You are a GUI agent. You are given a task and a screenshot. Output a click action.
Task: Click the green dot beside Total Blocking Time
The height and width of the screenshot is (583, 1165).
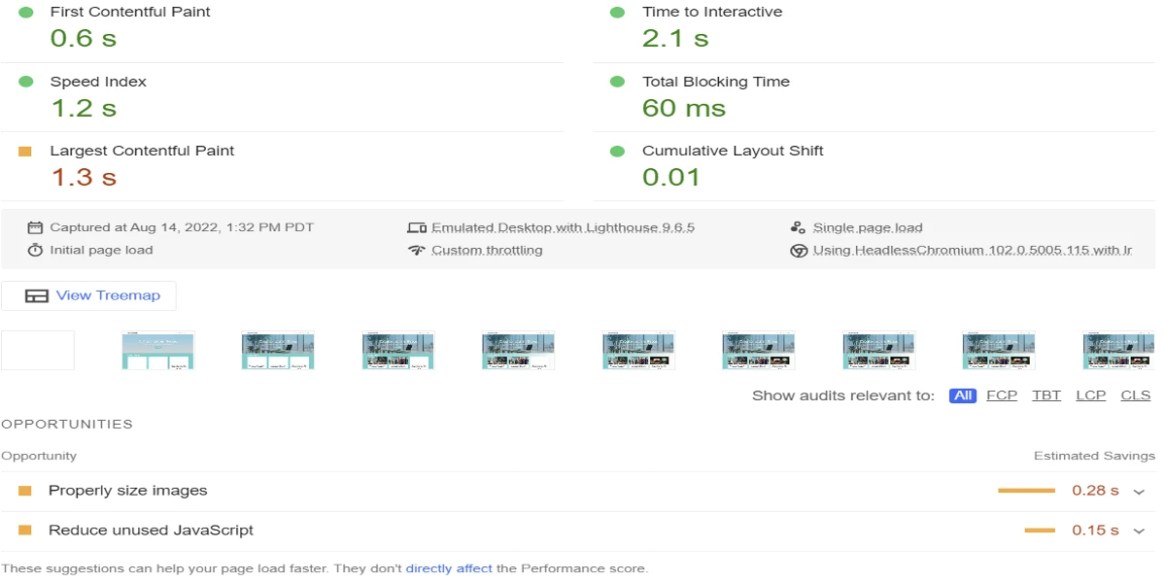coord(617,82)
